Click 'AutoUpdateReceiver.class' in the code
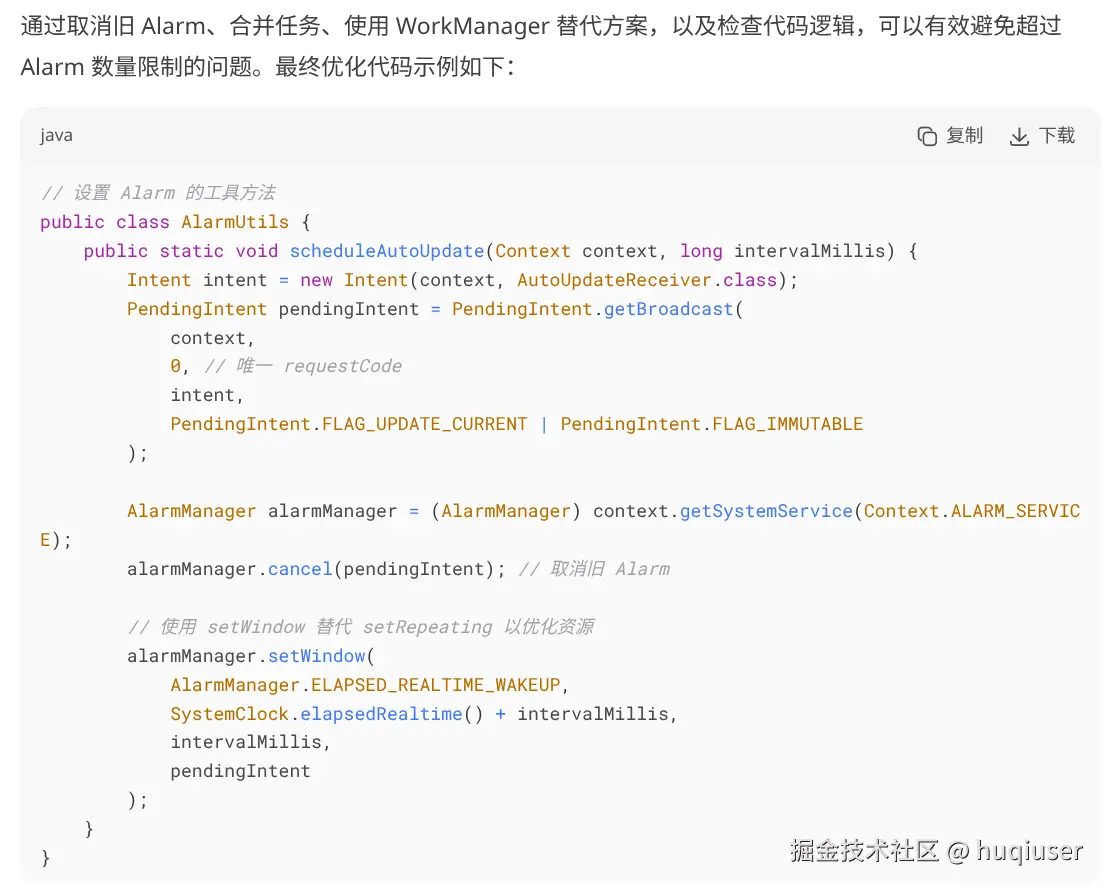This screenshot has height=890, width=1107. 647,280
